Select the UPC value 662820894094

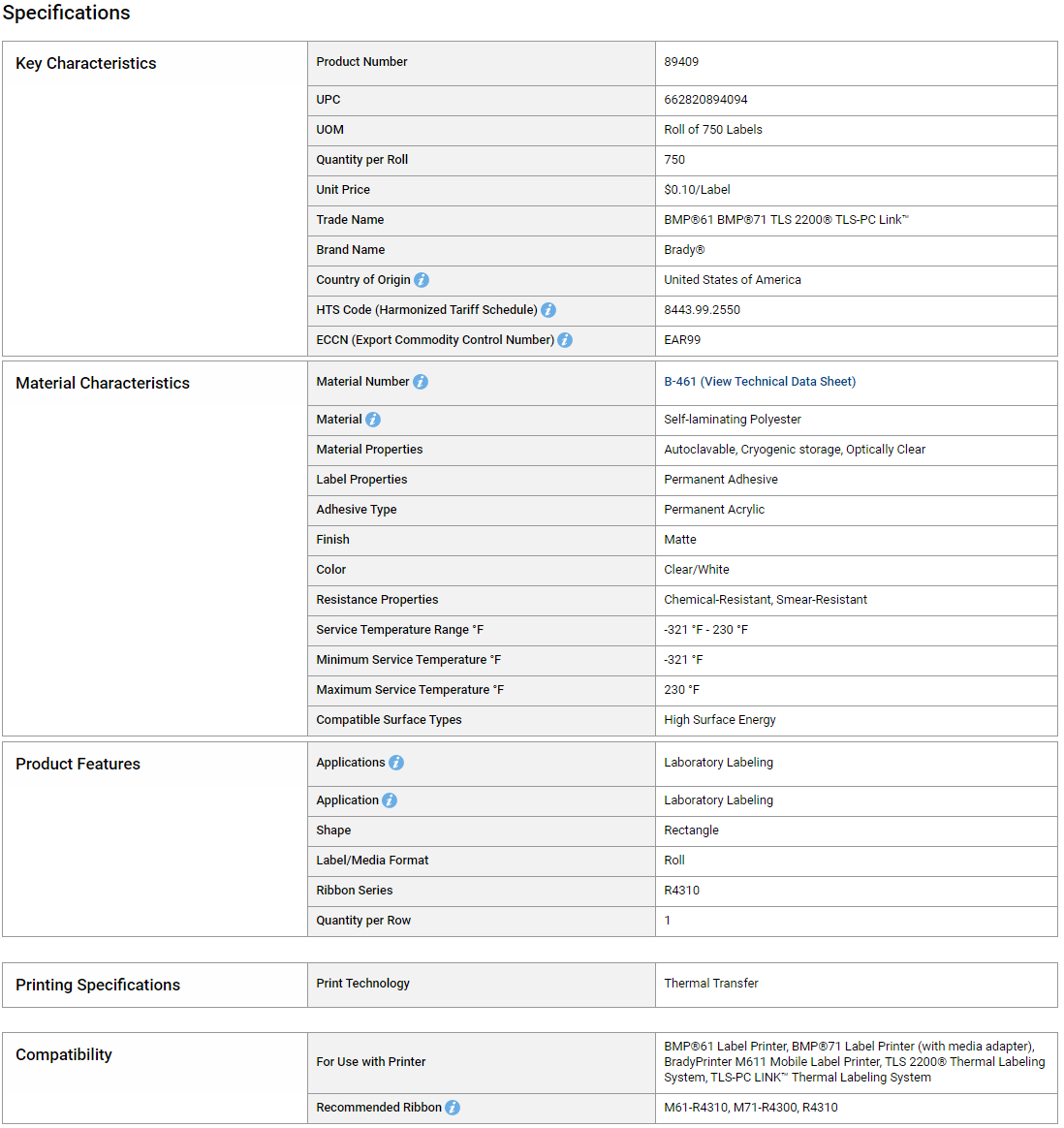click(x=705, y=100)
